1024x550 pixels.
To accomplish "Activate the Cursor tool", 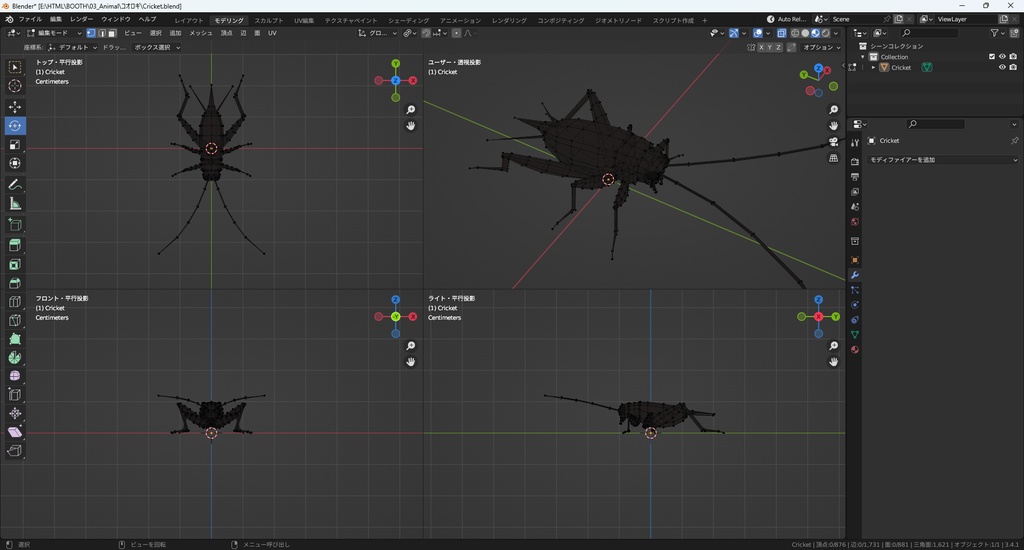I will (x=15, y=86).
